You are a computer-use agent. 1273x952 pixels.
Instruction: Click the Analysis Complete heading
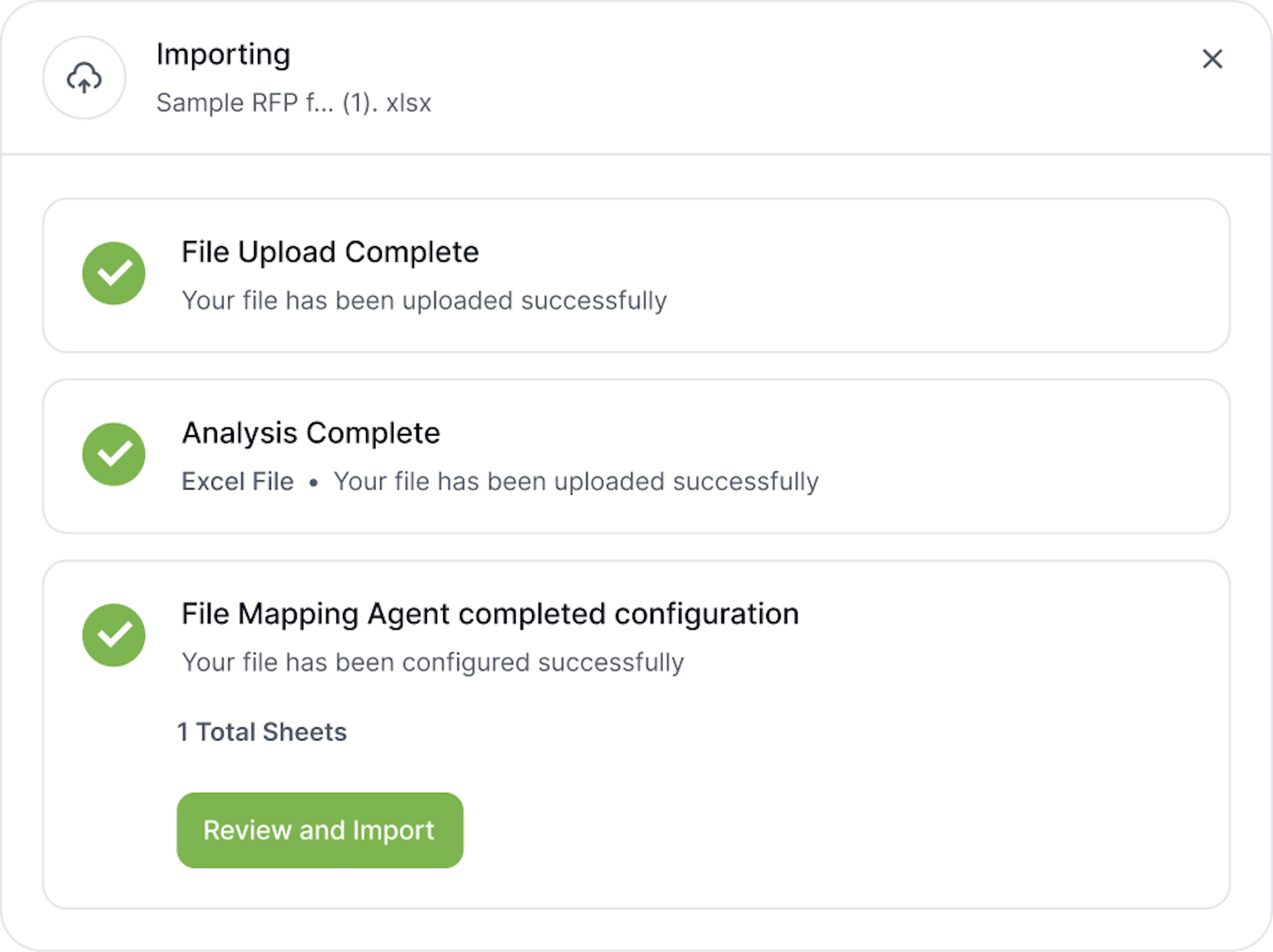(311, 433)
